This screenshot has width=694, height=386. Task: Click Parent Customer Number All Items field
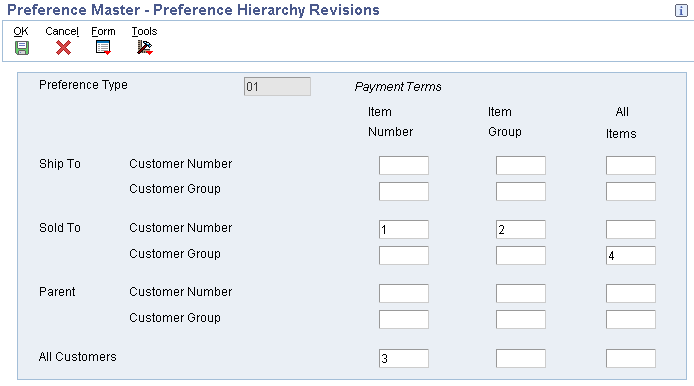631,293
